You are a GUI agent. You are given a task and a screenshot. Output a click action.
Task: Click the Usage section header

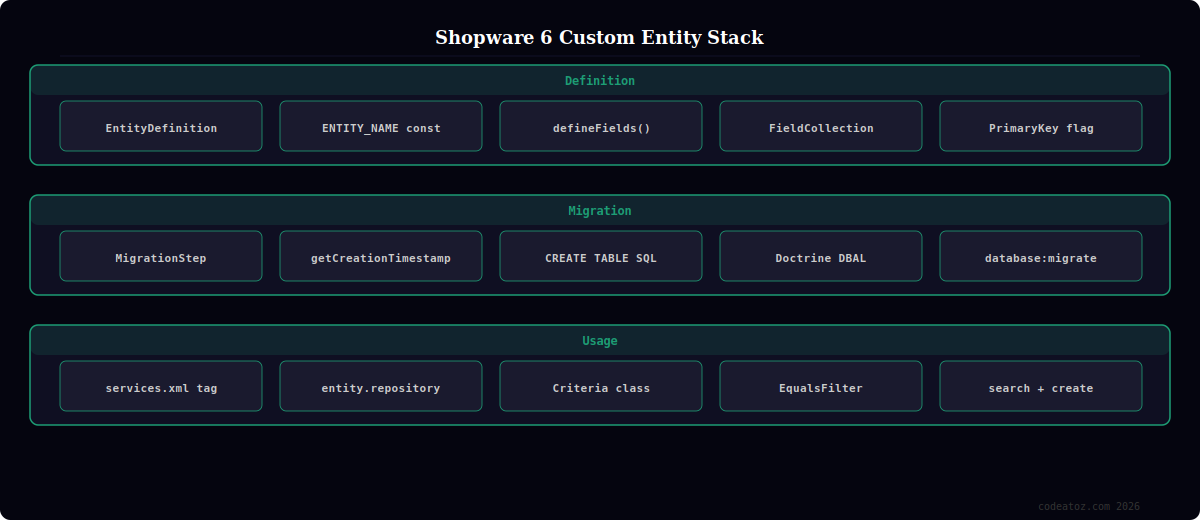[600, 340]
